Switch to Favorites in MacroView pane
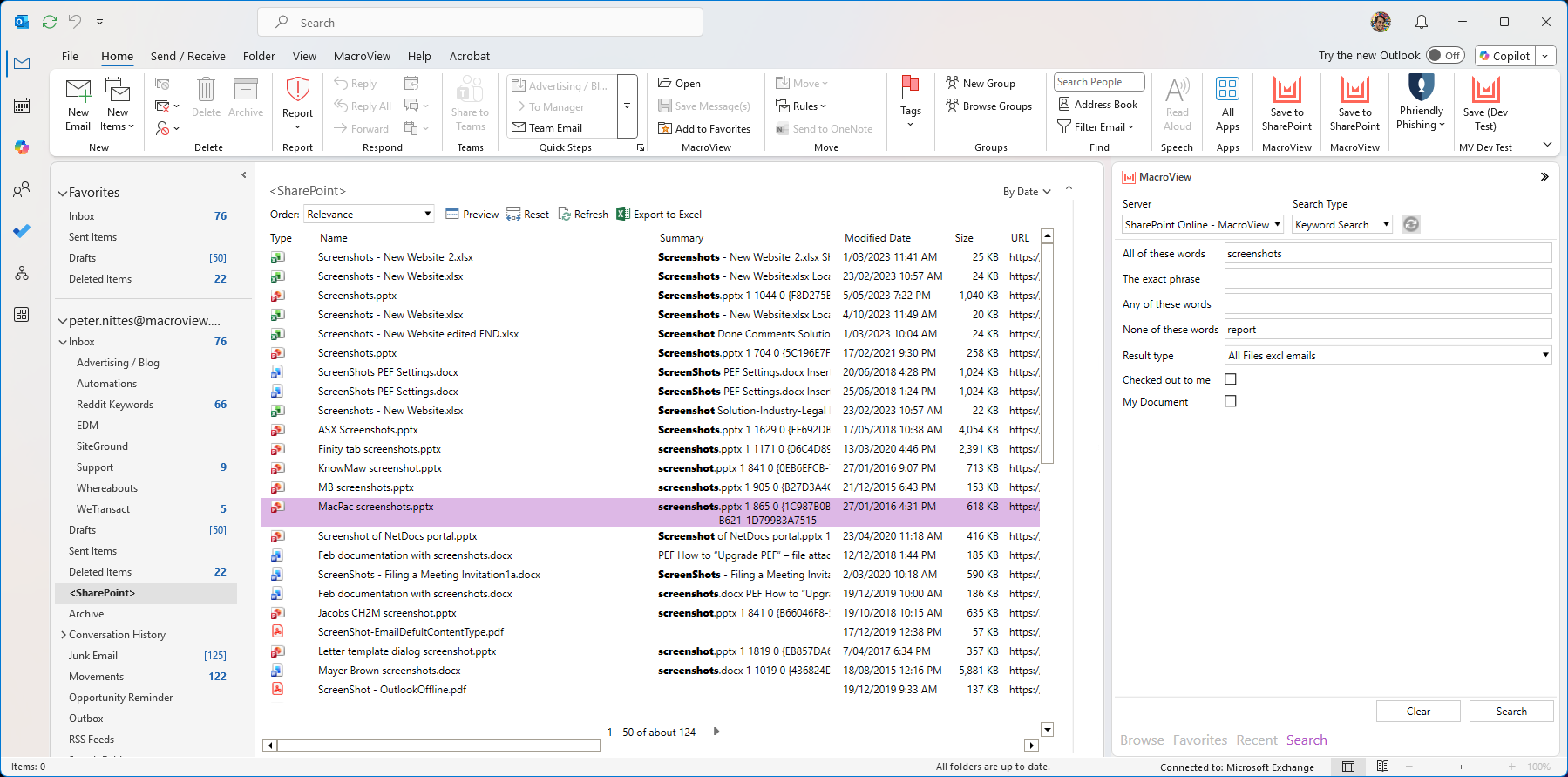Image resolution: width=1568 pixels, height=777 pixels. pos(1200,740)
